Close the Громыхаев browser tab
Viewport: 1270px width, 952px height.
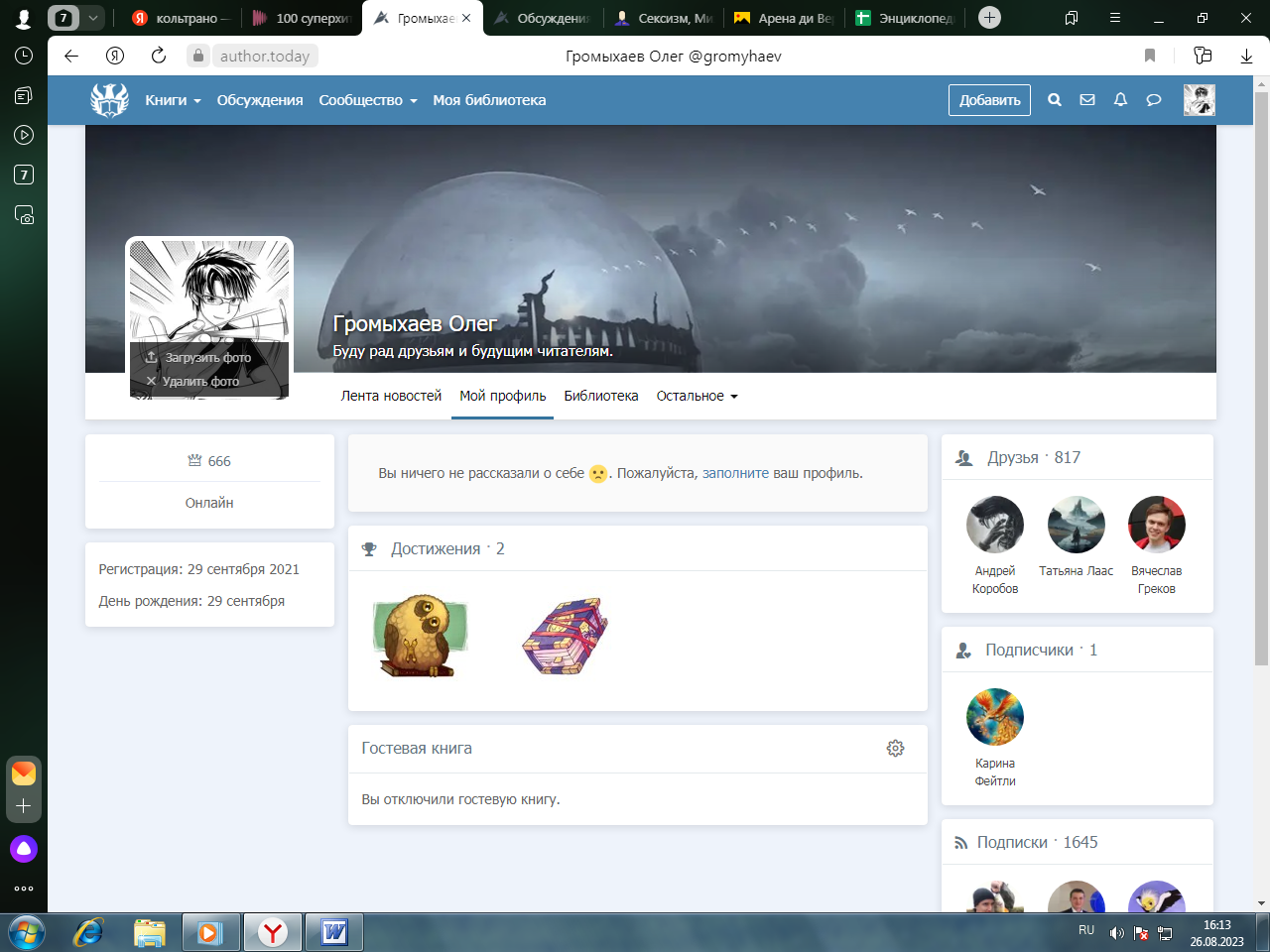pos(466,18)
